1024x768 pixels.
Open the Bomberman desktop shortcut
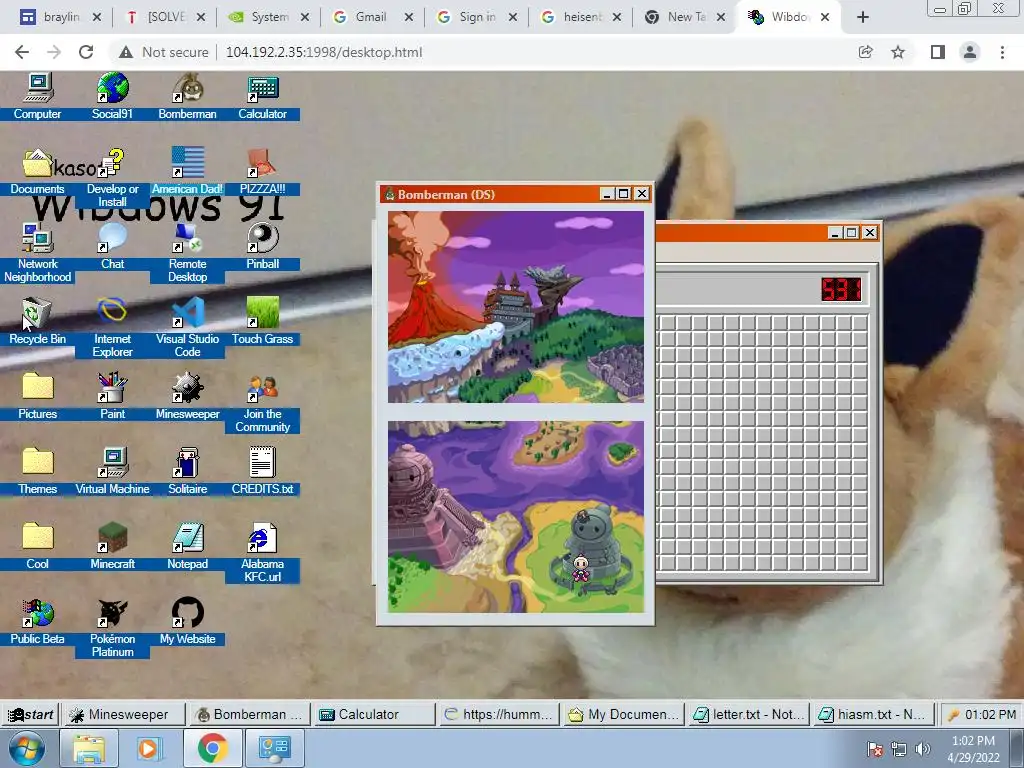187,96
